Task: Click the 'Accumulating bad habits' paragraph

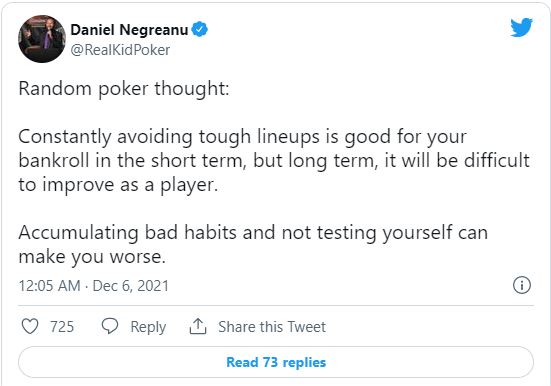Action: coord(253,244)
